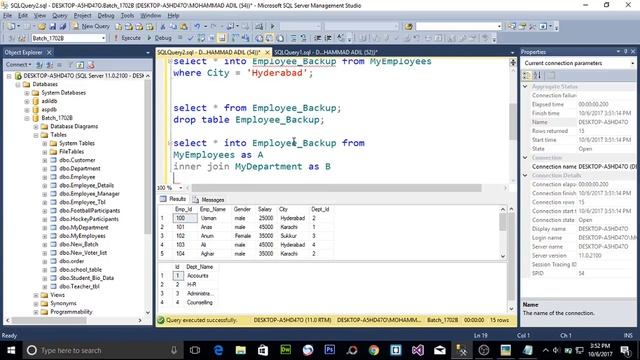This screenshot has height=360, width=640.
Task: Click the query editor vertical scrollbar thumb
Action: [513, 121]
